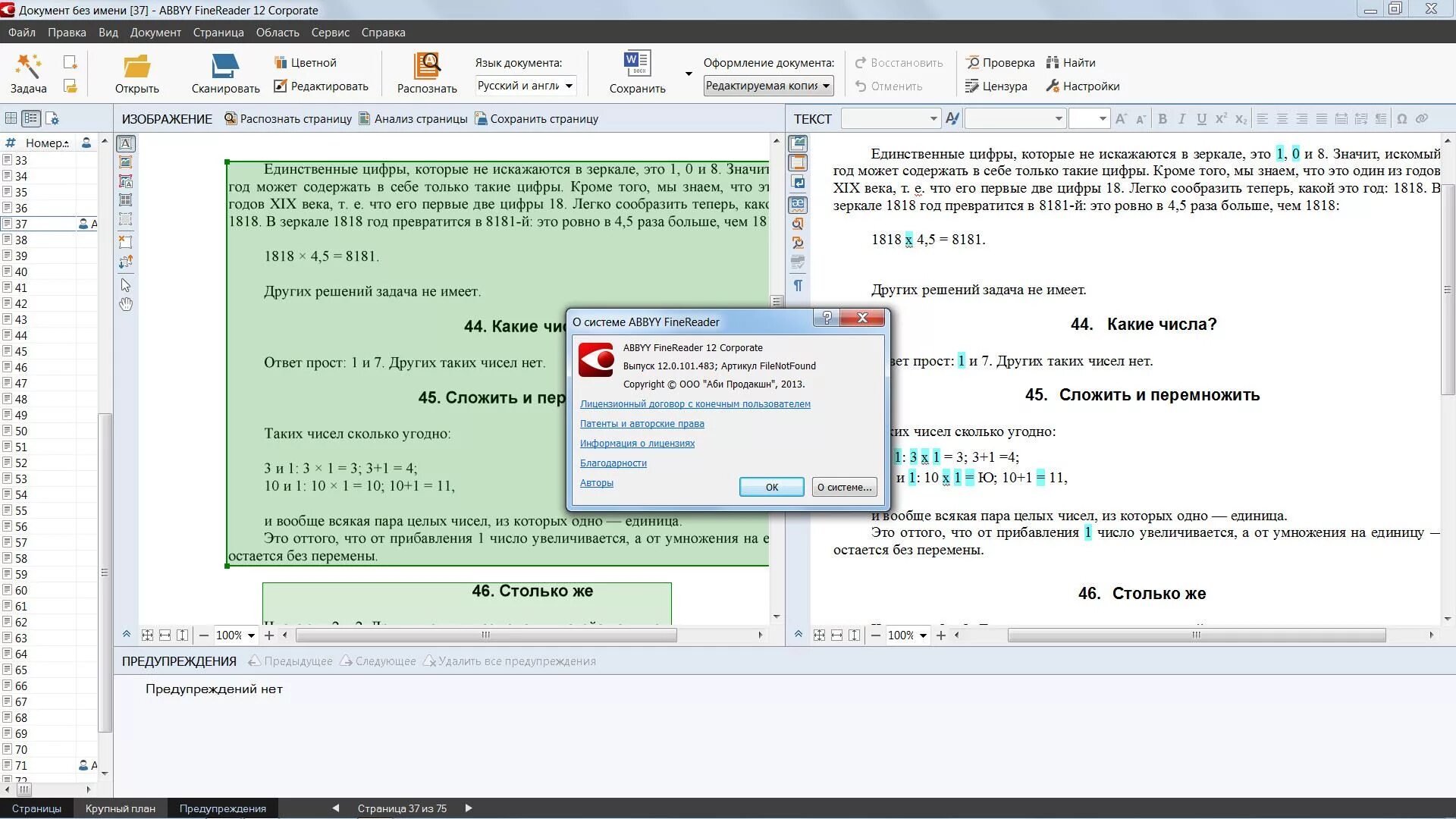The image size is (1456, 819).
Task: Toggle Underline formatting in text panel
Action: click(x=1201, y=119)
